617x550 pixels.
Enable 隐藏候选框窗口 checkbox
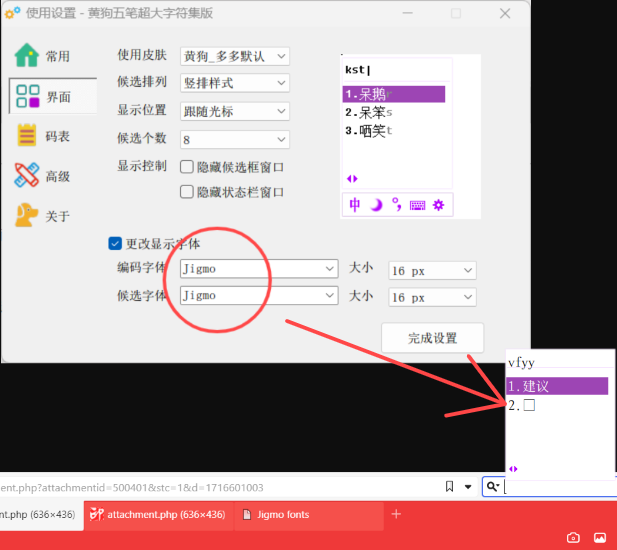pos(187,166)
